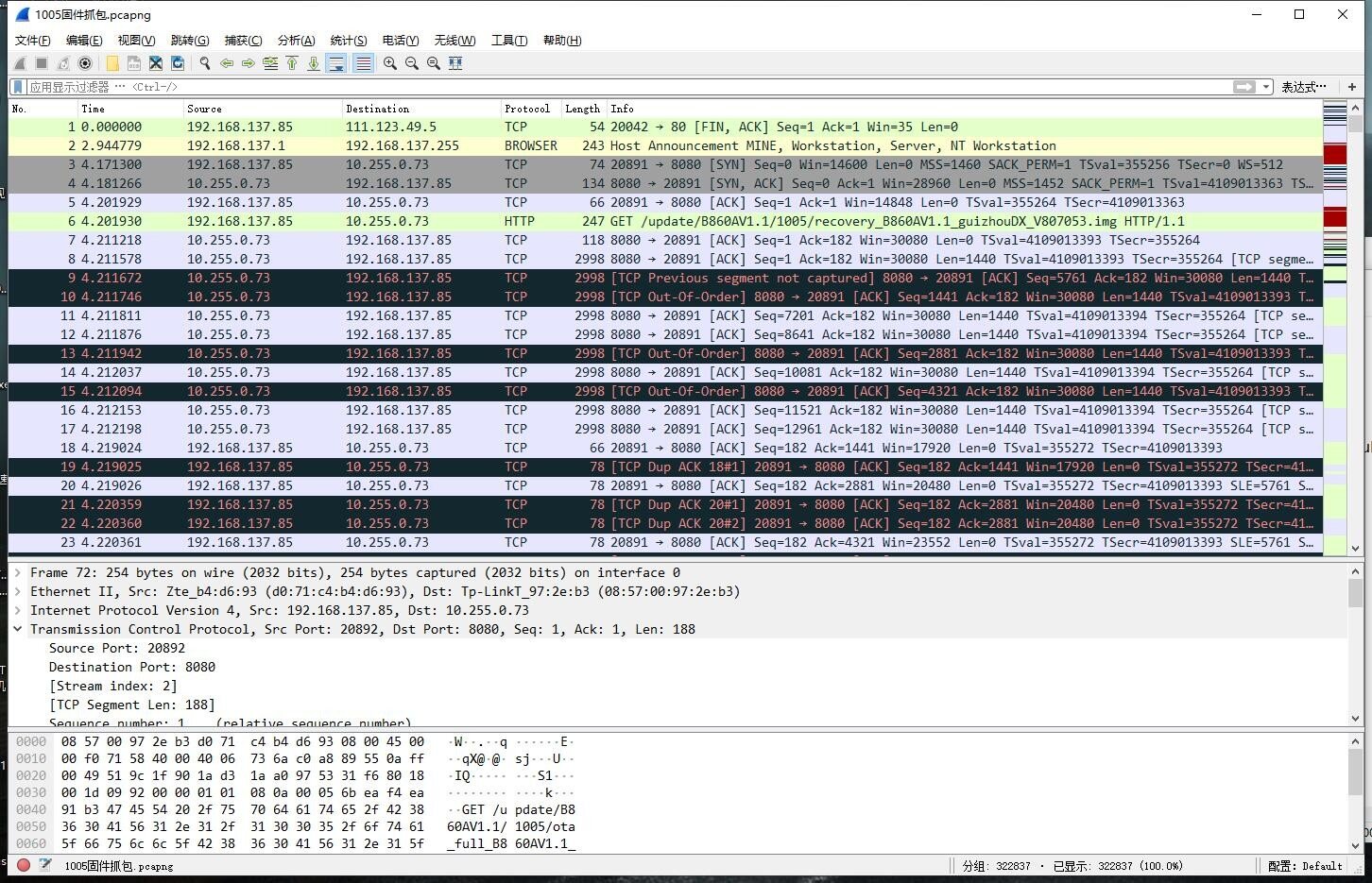Sort by the Source column header

coord(263,109)
